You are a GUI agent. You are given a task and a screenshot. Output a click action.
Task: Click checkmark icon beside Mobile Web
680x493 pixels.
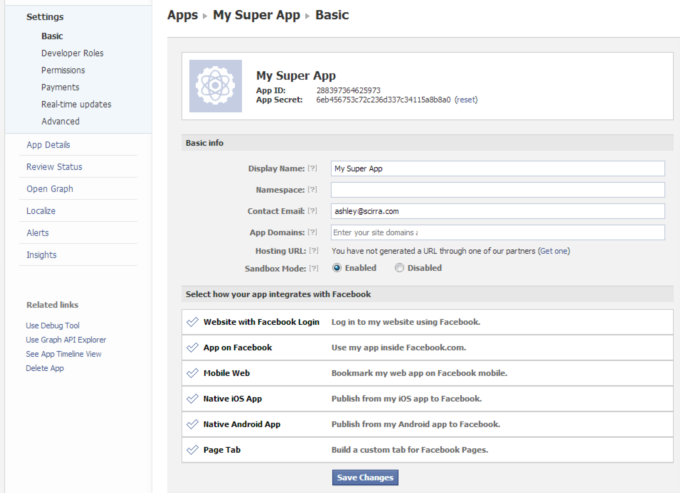pyautogui.click(x=192, y=373)
